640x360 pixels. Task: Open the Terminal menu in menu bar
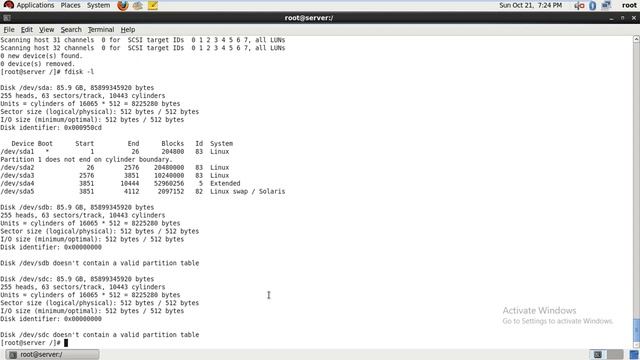tap(101, 29)
